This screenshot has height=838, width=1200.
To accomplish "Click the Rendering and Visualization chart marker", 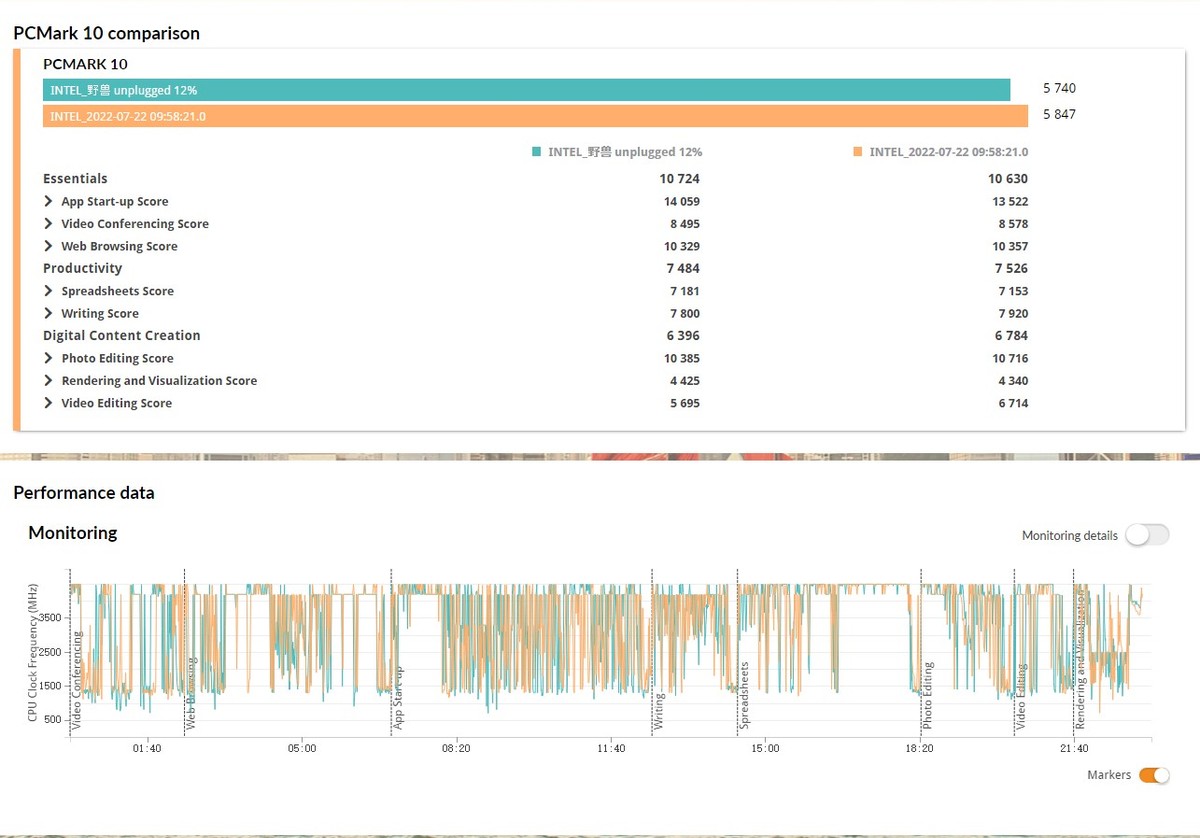I will (1080, 660).
